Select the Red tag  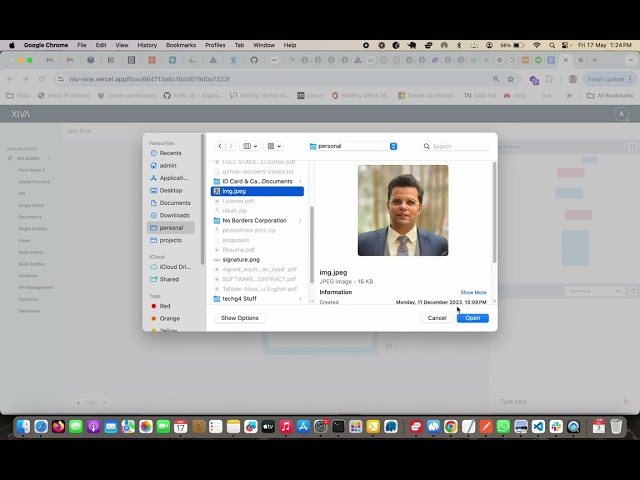(164, 306)
